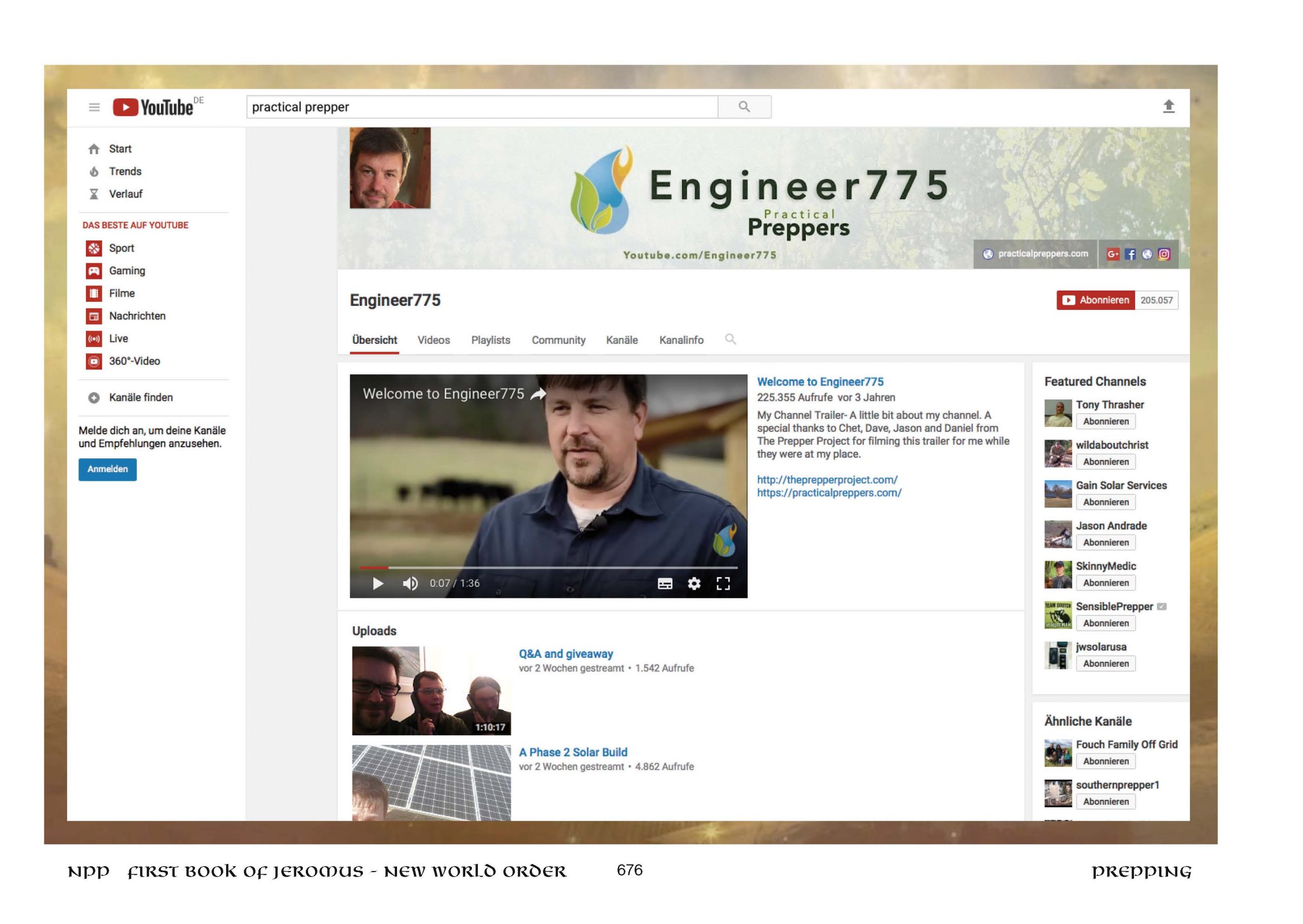Enter fullscreen on the video player
1303x924 pixels.
(x=723, y=584)
